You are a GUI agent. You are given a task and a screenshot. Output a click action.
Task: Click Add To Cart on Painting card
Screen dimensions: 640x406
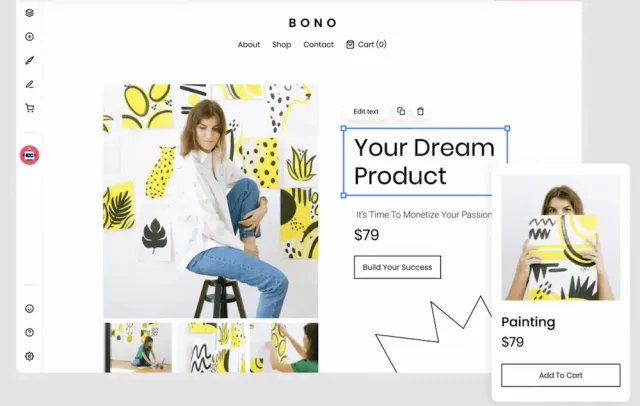coord(560,375)
